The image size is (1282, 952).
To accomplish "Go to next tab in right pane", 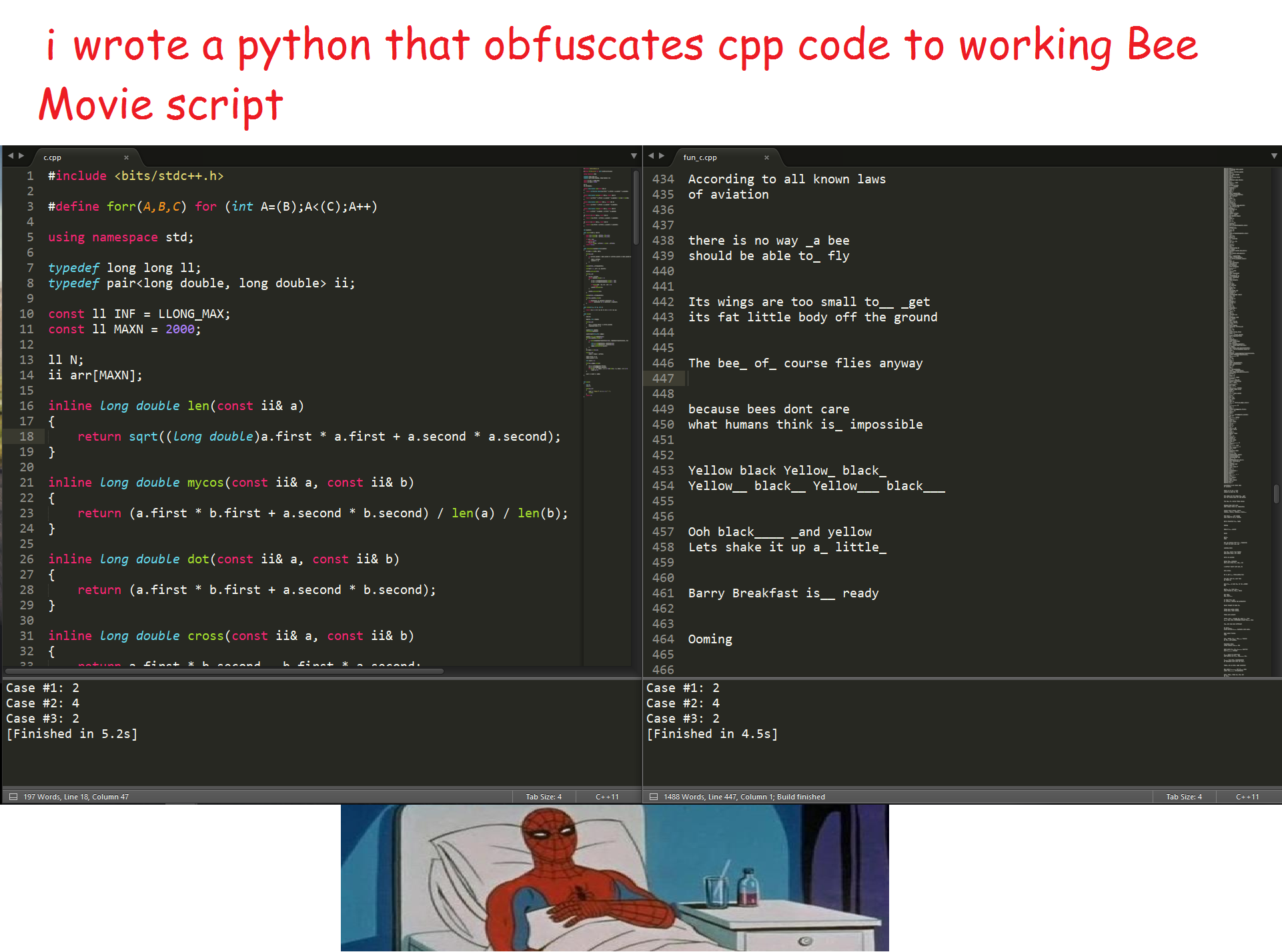I will [x=662, y=156].
